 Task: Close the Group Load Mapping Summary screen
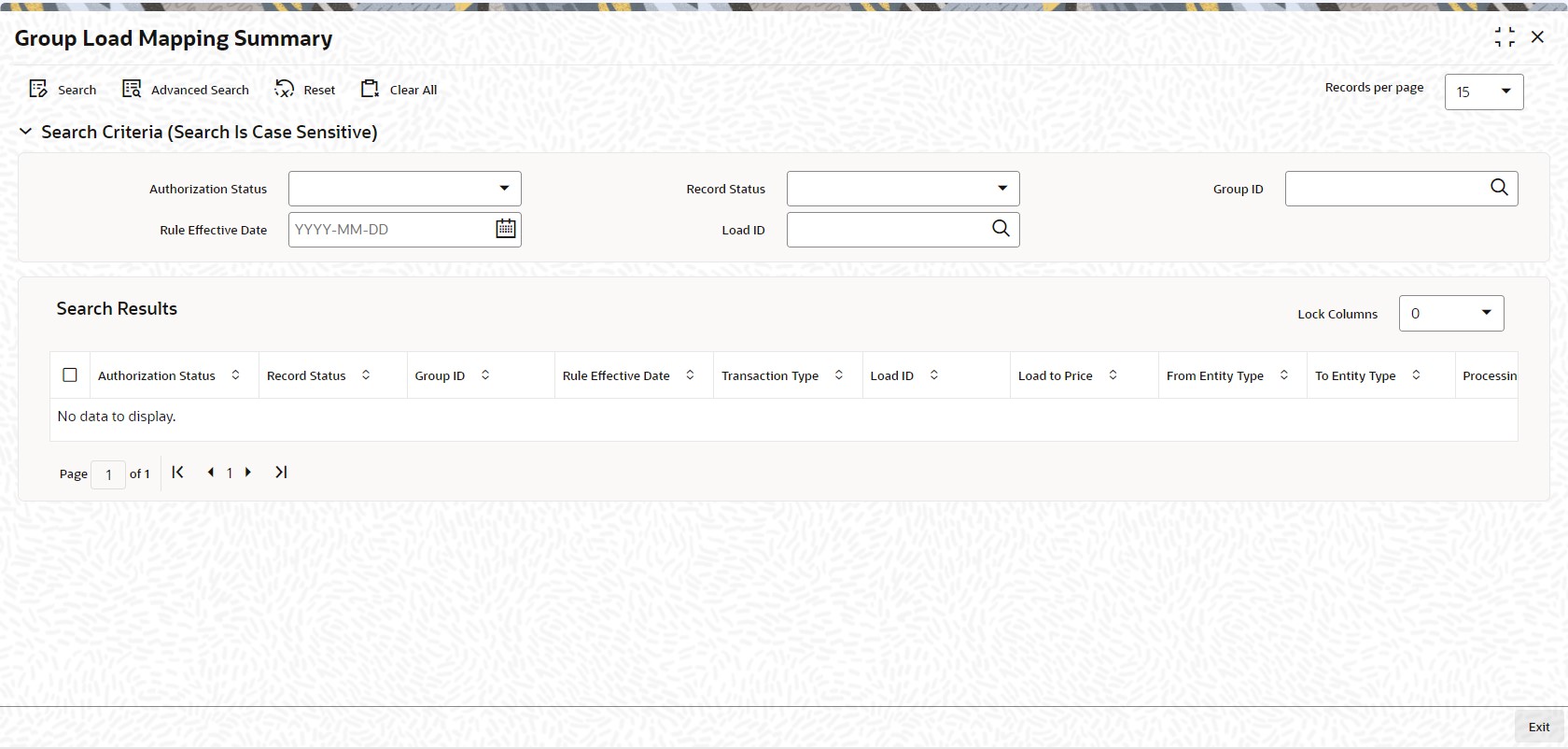(x=1537, y=37)
